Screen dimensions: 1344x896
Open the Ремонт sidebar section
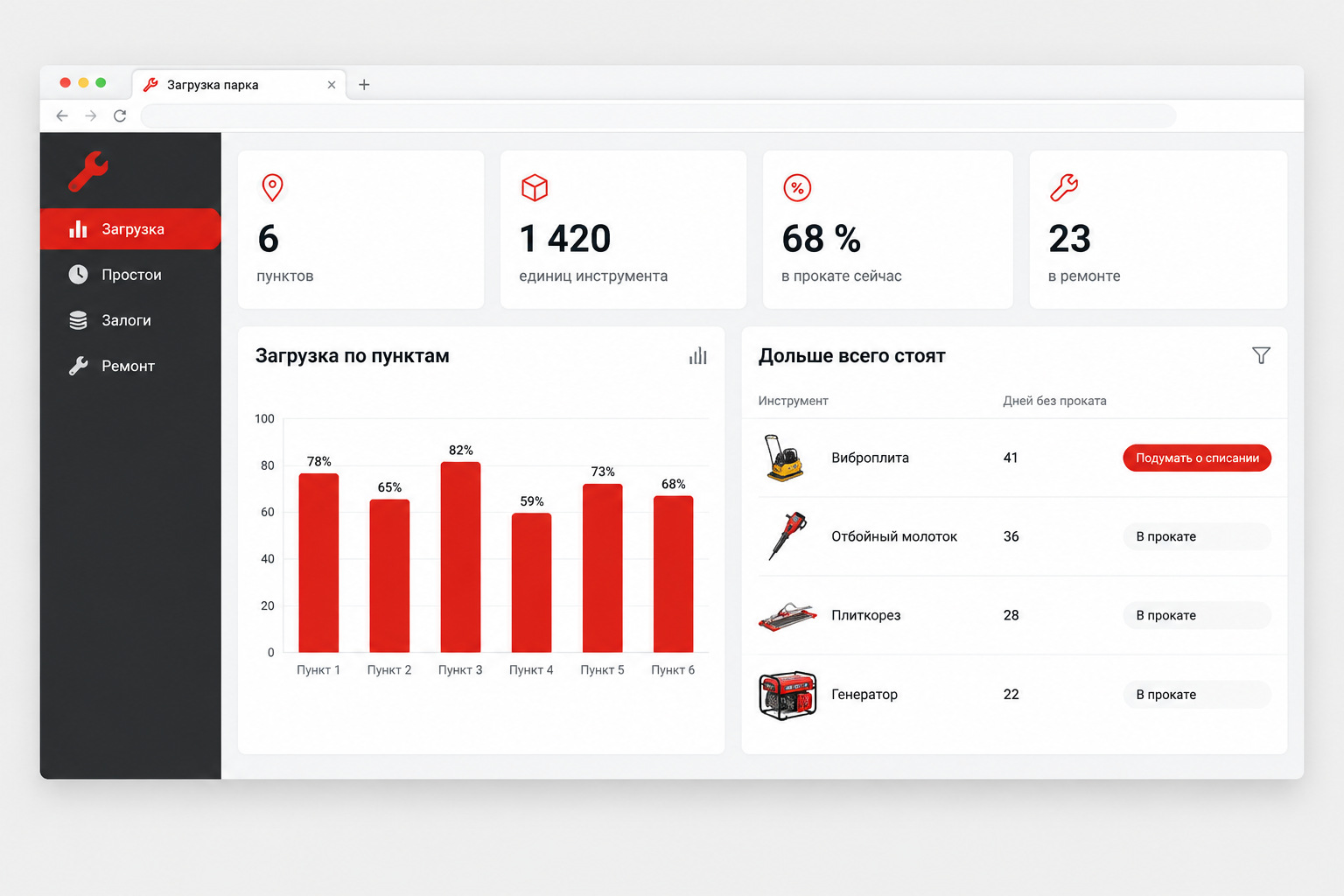(x=130, y=366)
